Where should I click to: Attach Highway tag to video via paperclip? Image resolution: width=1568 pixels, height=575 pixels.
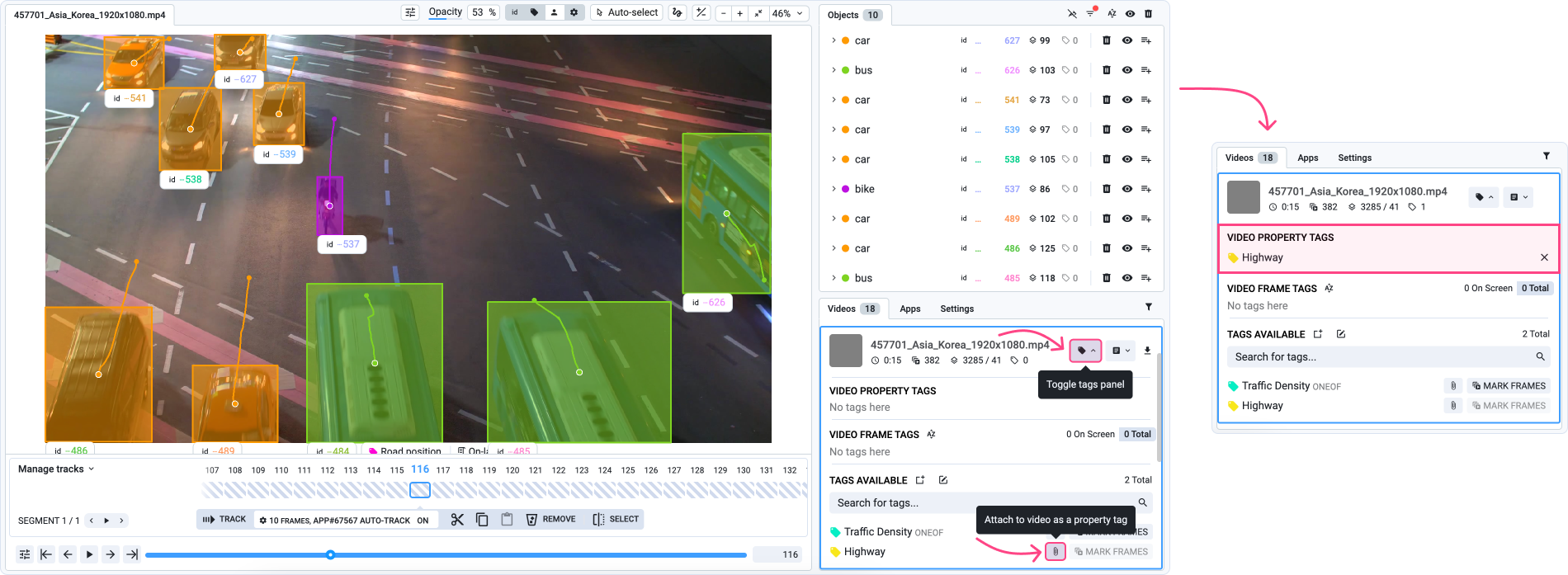coord(1055,552)
